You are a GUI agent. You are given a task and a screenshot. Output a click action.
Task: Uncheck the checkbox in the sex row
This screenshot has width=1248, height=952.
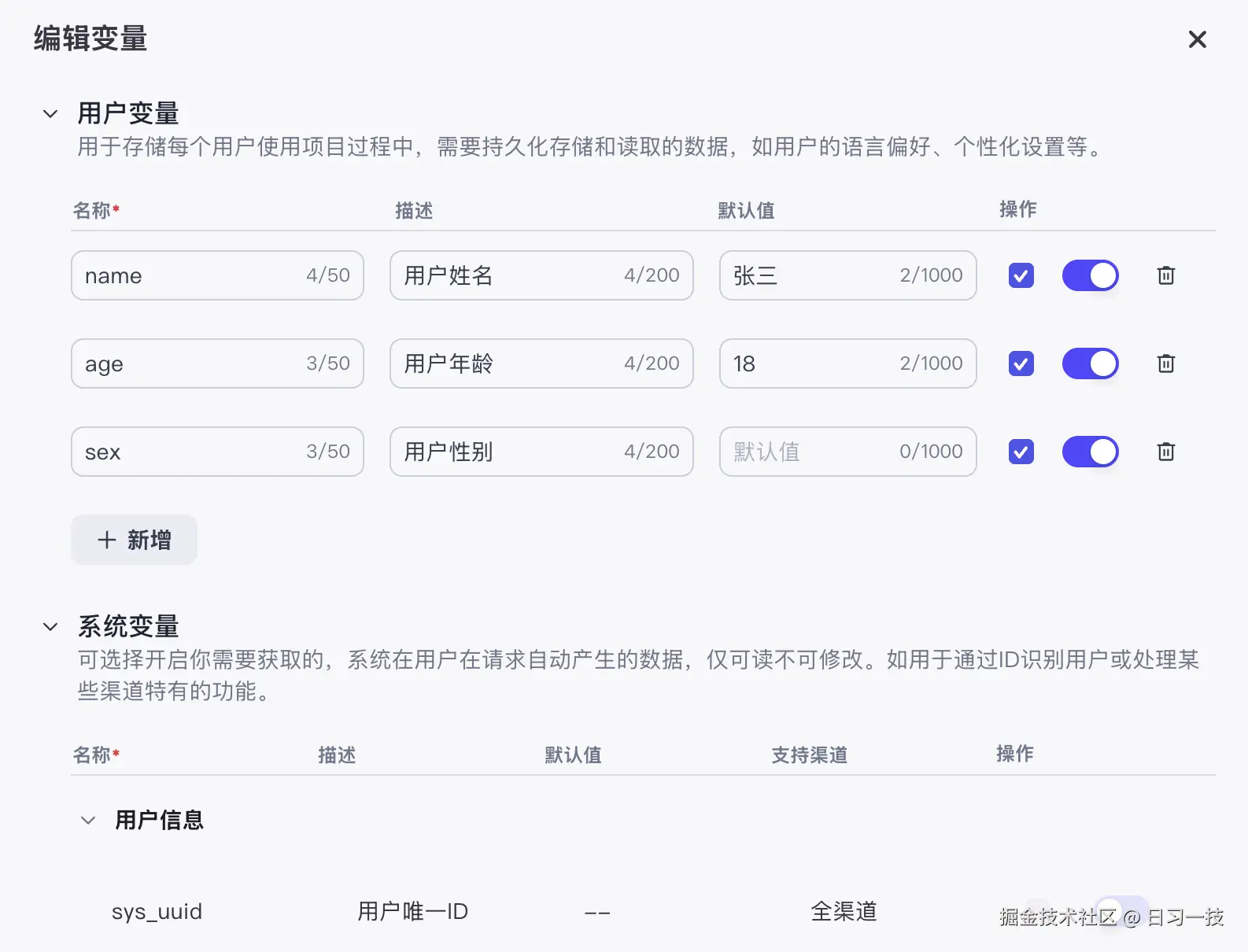(x=1021, y=452)
